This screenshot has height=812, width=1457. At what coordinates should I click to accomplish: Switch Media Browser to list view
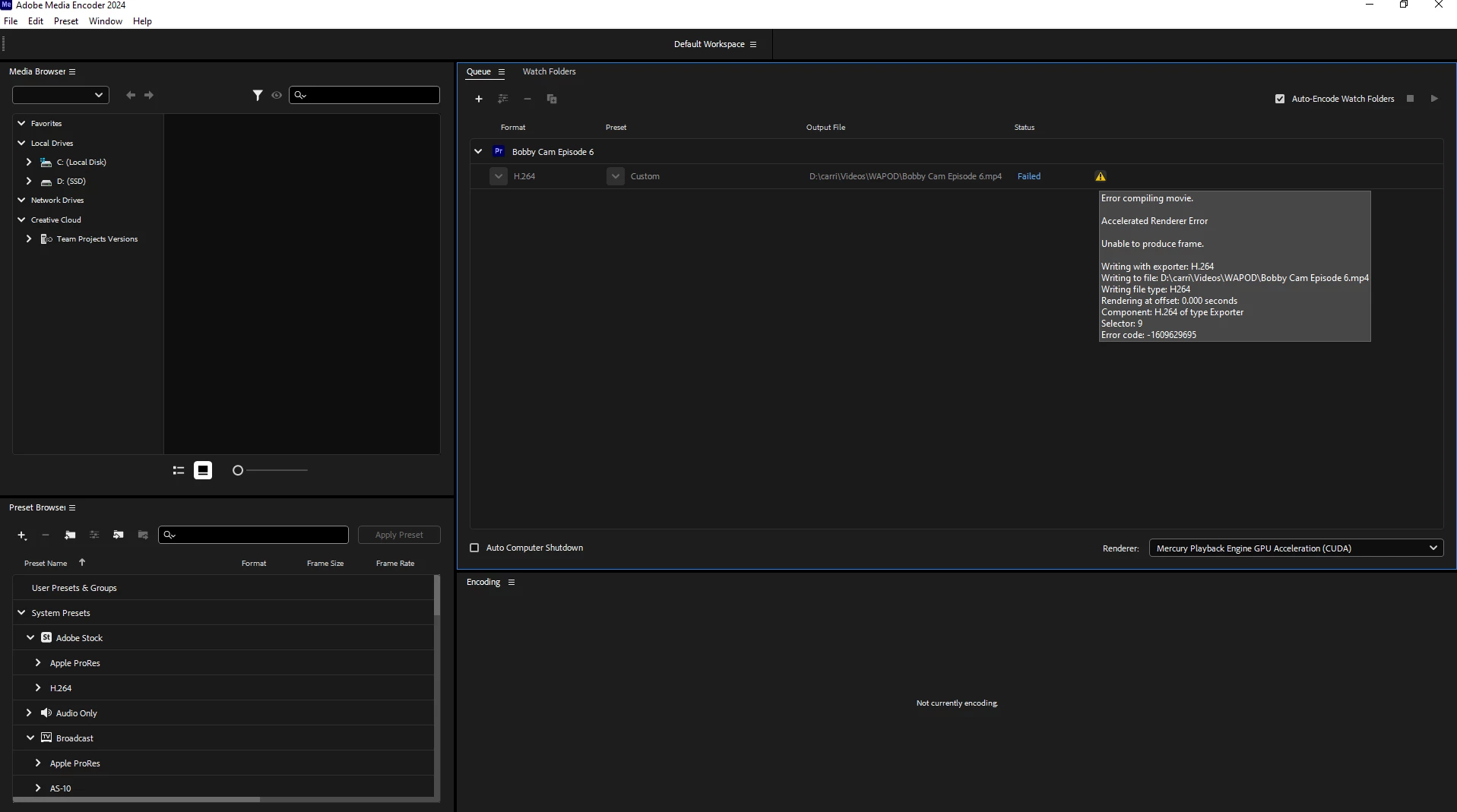179,470
